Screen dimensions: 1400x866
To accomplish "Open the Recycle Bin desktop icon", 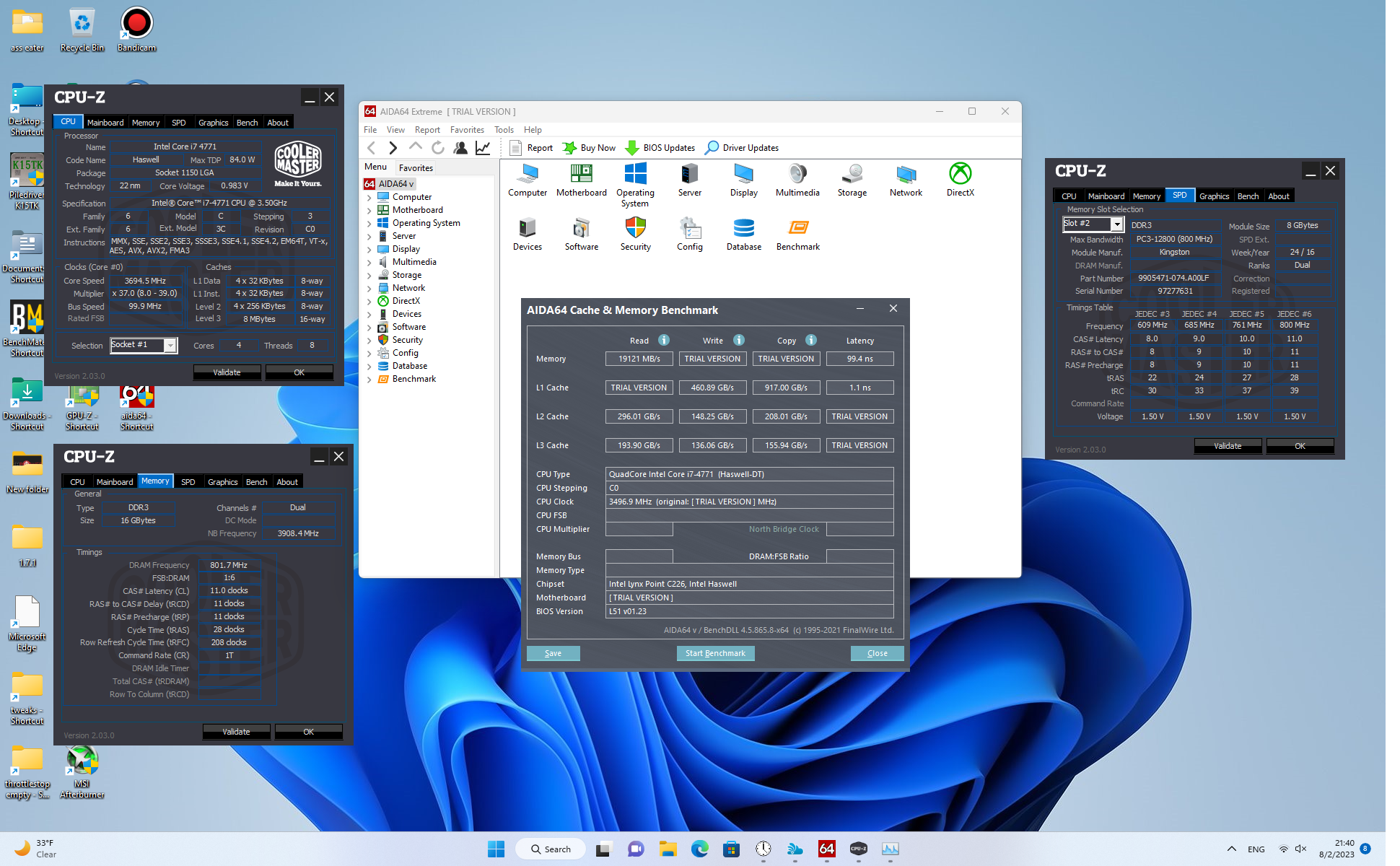I will 82,30.
